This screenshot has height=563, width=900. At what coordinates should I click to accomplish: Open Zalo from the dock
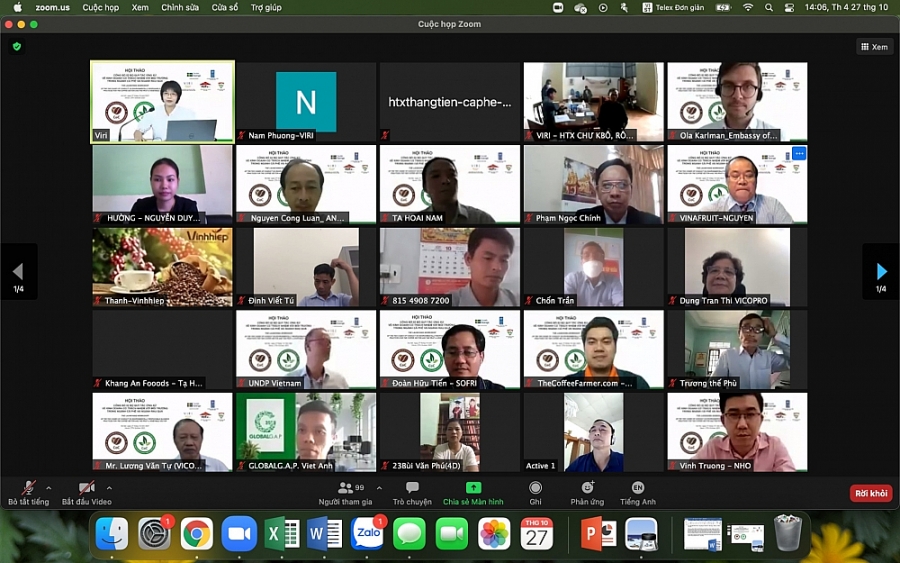pos(367,534)
